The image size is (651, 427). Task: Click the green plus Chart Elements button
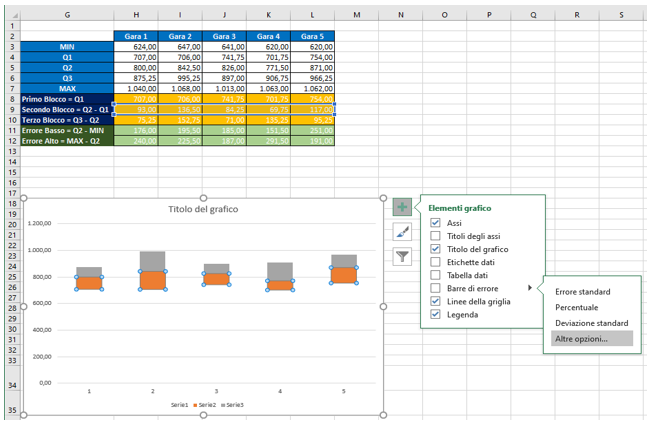[x=402, y=207]
